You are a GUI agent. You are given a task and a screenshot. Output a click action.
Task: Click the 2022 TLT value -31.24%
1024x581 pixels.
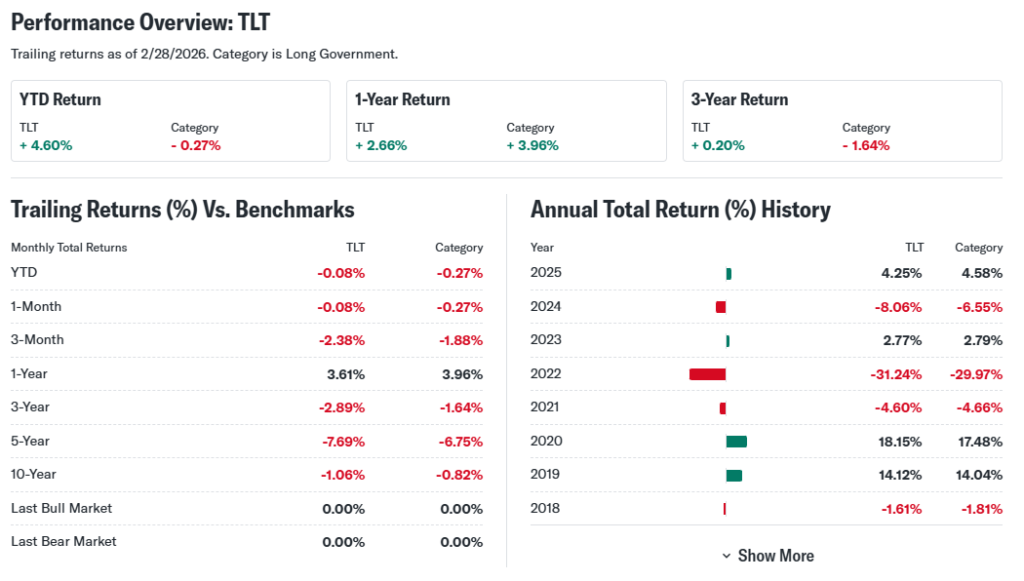894,374
